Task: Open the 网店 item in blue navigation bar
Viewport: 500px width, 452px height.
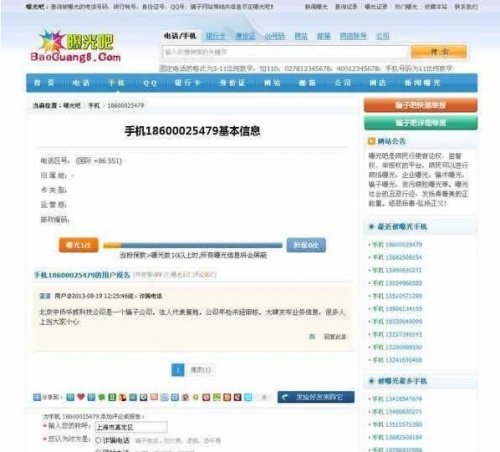Action: click(378, 83)
